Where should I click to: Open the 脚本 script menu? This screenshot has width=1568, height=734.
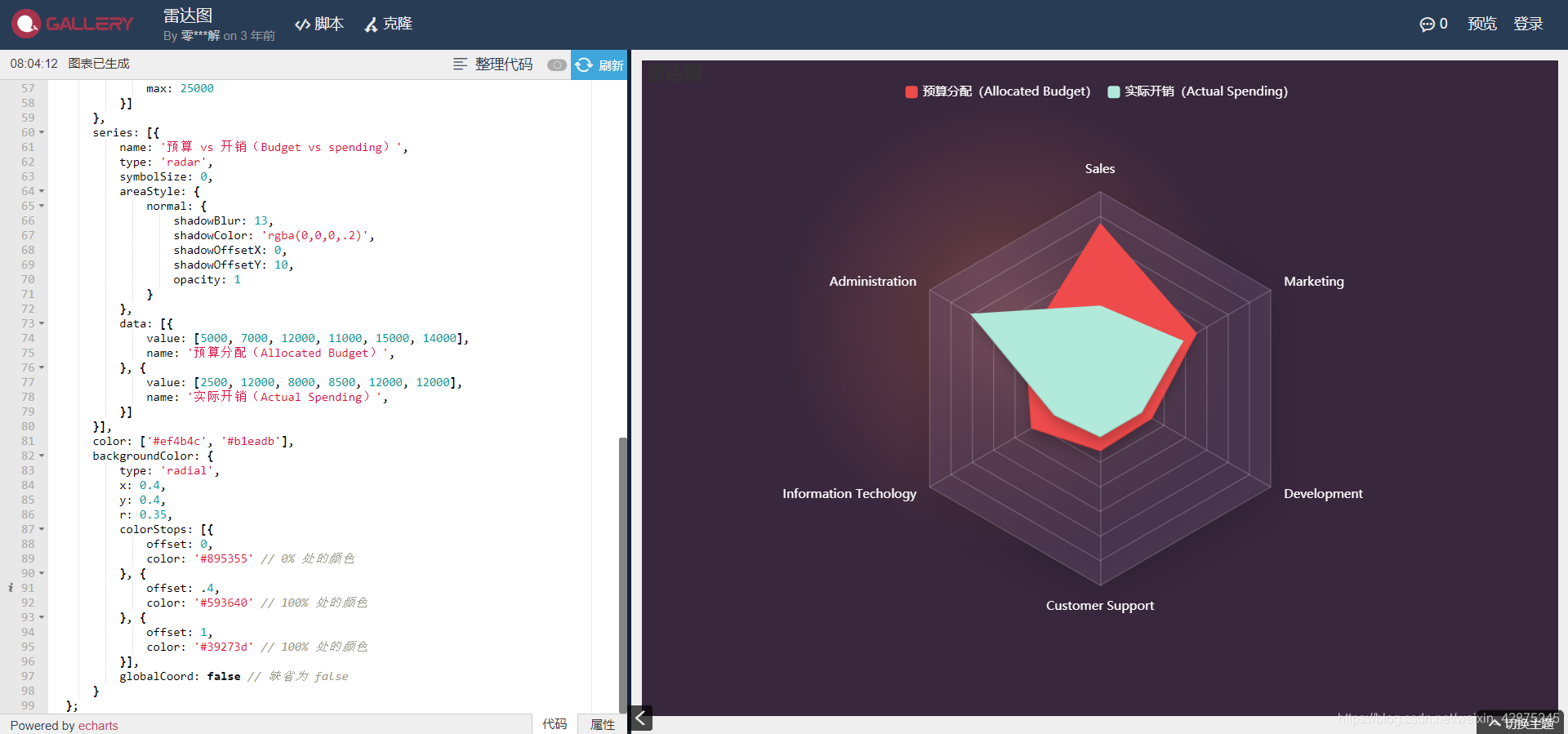[319, 24]
